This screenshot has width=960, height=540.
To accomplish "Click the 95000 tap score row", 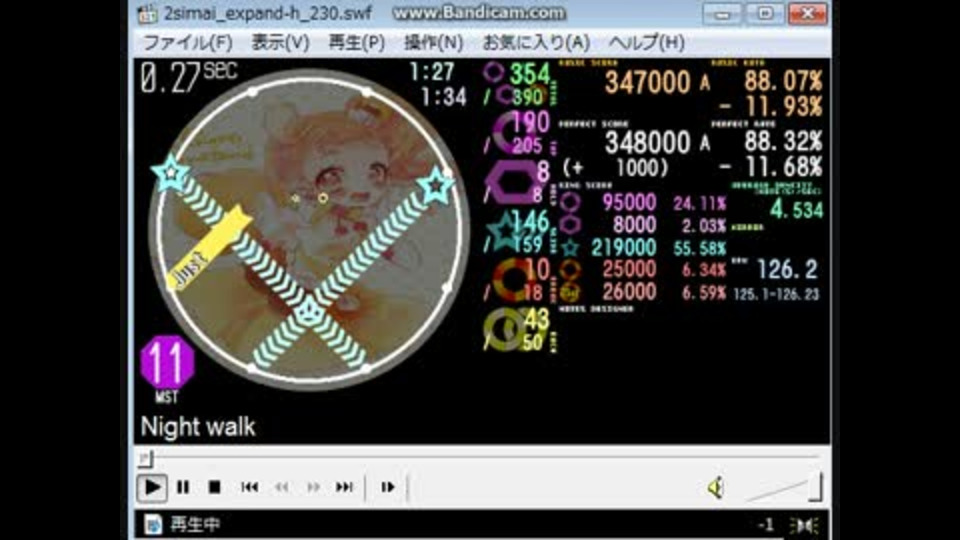I will pyautogui.click(x=643, y=202).
